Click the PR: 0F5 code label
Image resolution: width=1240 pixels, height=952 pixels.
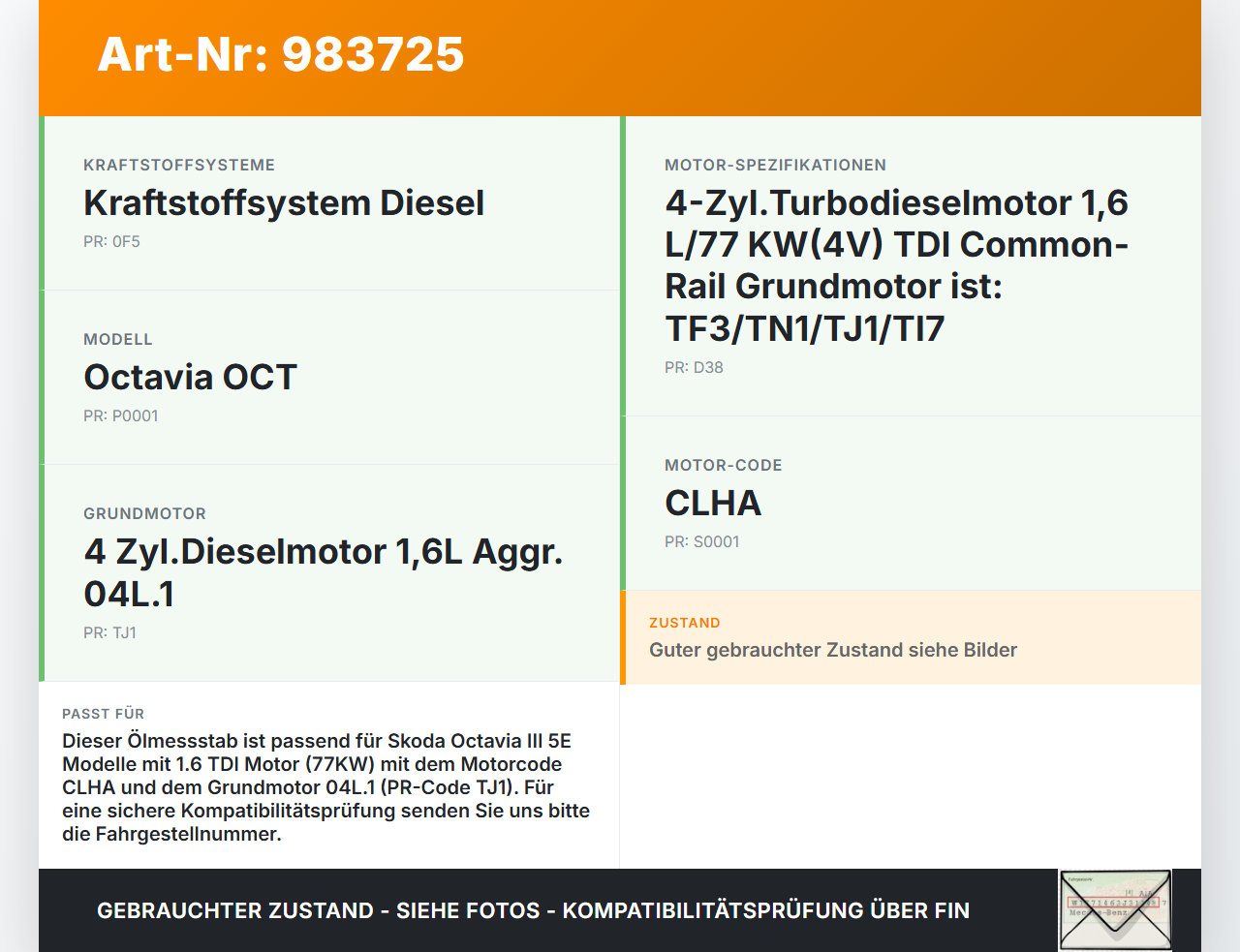[x=111, y=242]
